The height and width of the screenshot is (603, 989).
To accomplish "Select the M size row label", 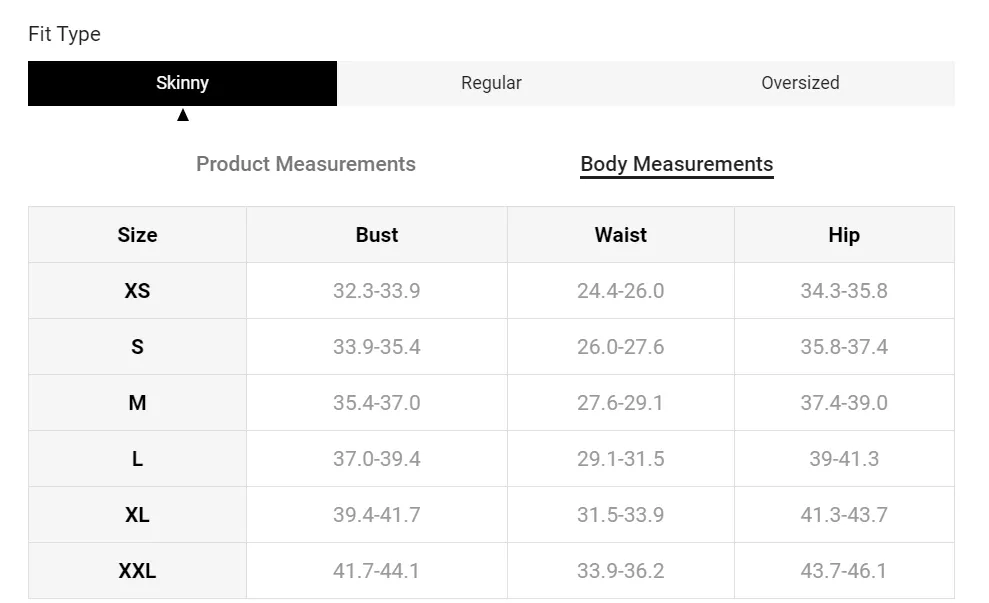I will [x=138, y=402].
